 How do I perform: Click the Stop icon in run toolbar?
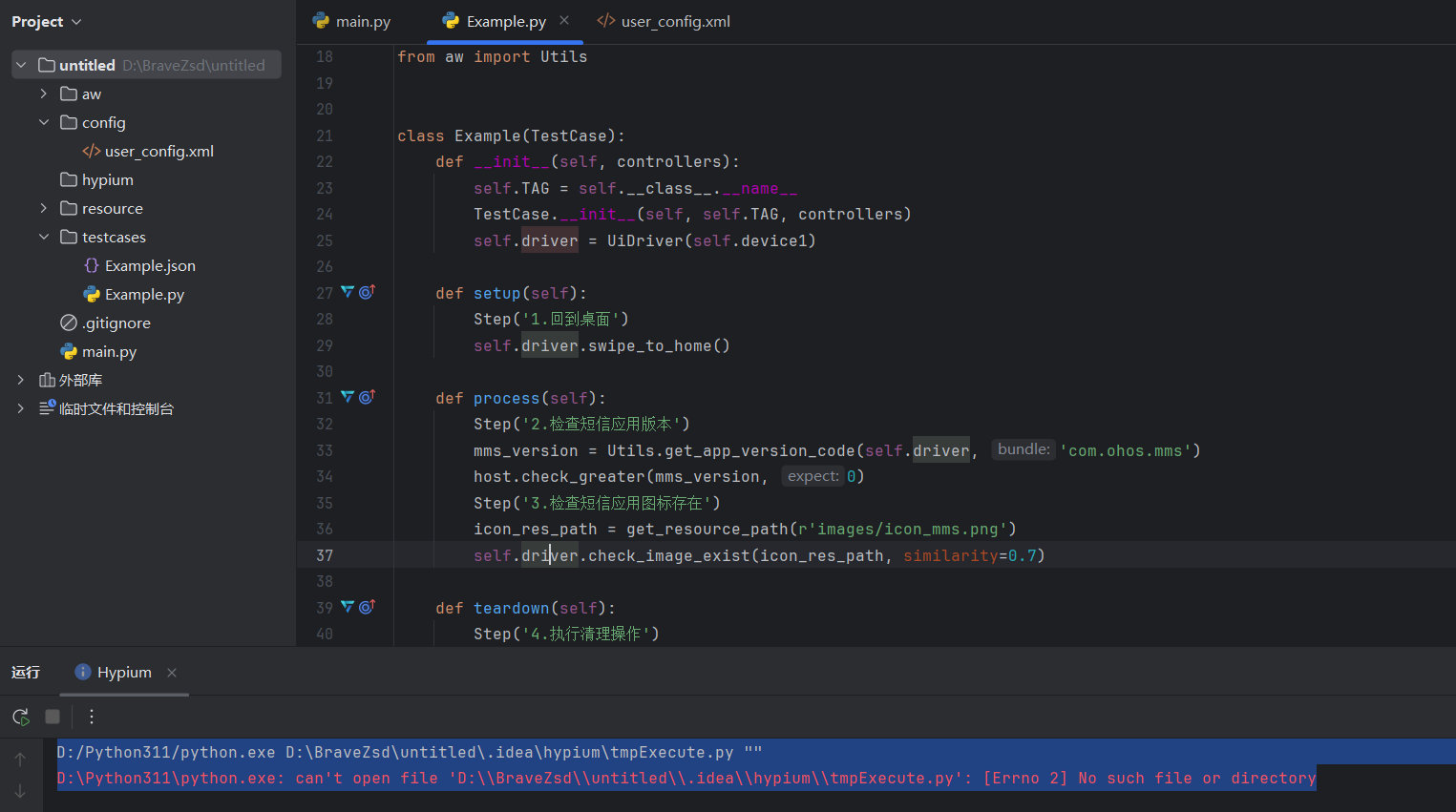[53, 717]
